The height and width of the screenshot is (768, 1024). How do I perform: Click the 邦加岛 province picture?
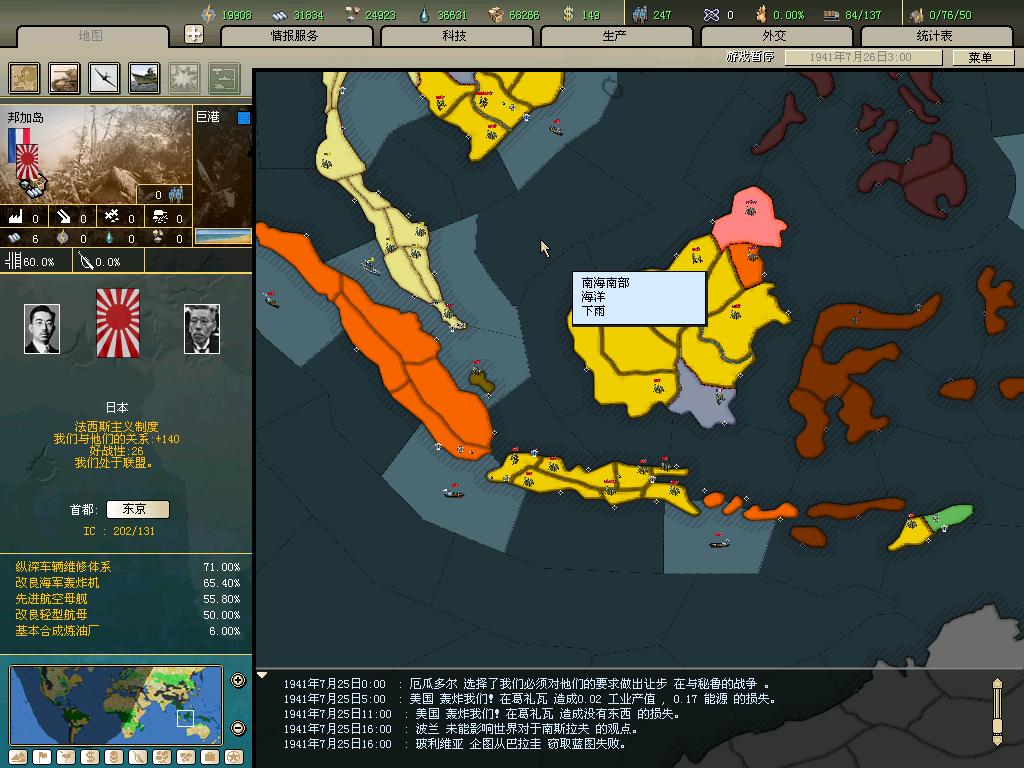click(x=97, y=154)
